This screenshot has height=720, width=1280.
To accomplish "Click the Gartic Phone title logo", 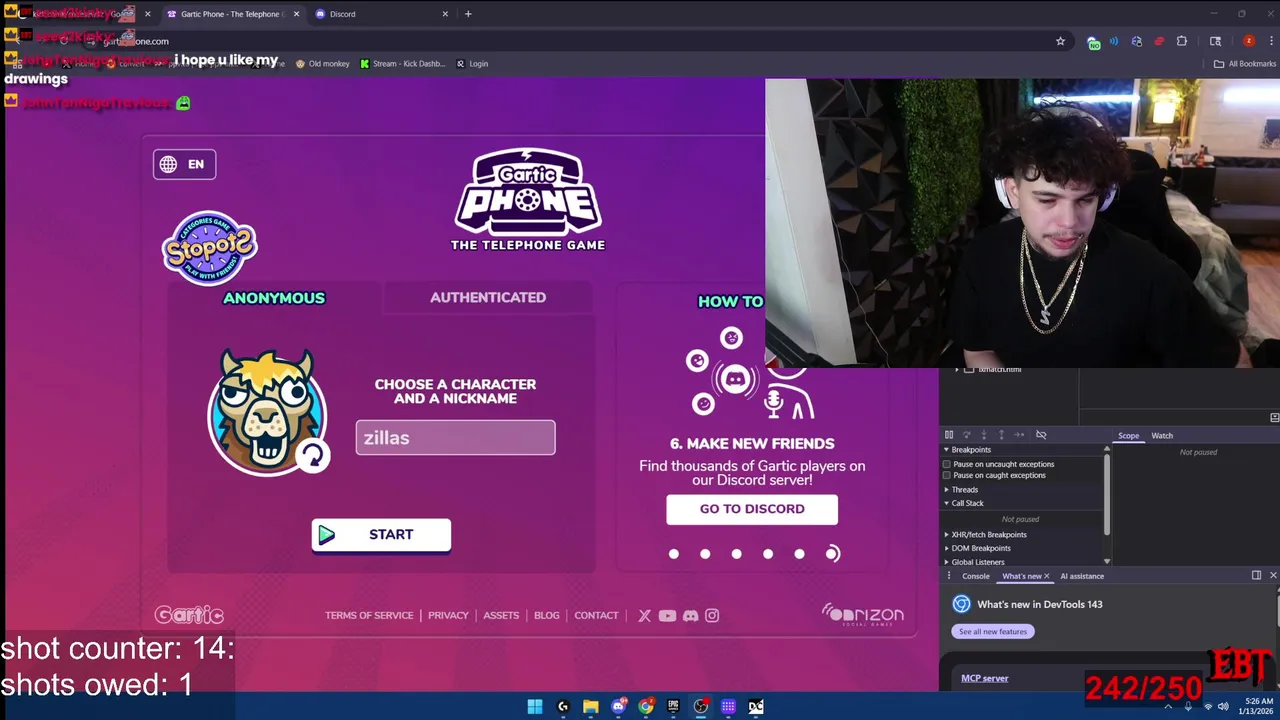I will point(528,199).
